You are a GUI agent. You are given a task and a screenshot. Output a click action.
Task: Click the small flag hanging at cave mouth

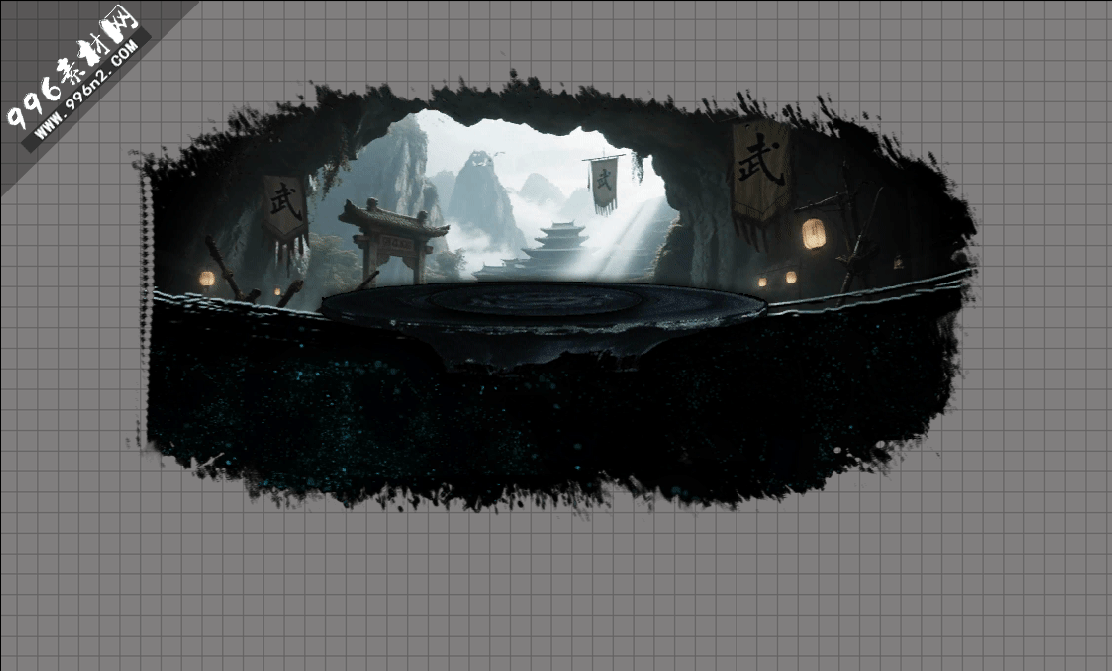604,184
